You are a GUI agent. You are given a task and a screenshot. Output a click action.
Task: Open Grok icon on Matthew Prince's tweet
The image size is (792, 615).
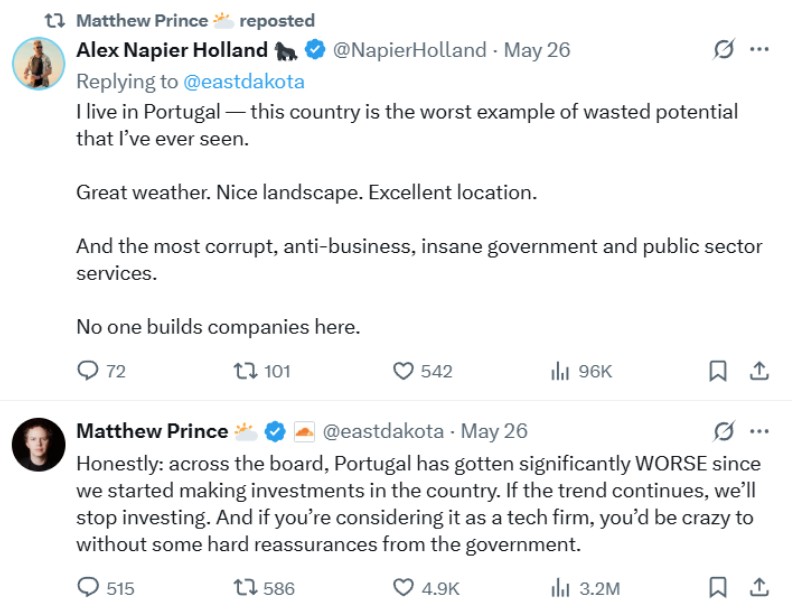pyautogui.click(x=720, y=431)
